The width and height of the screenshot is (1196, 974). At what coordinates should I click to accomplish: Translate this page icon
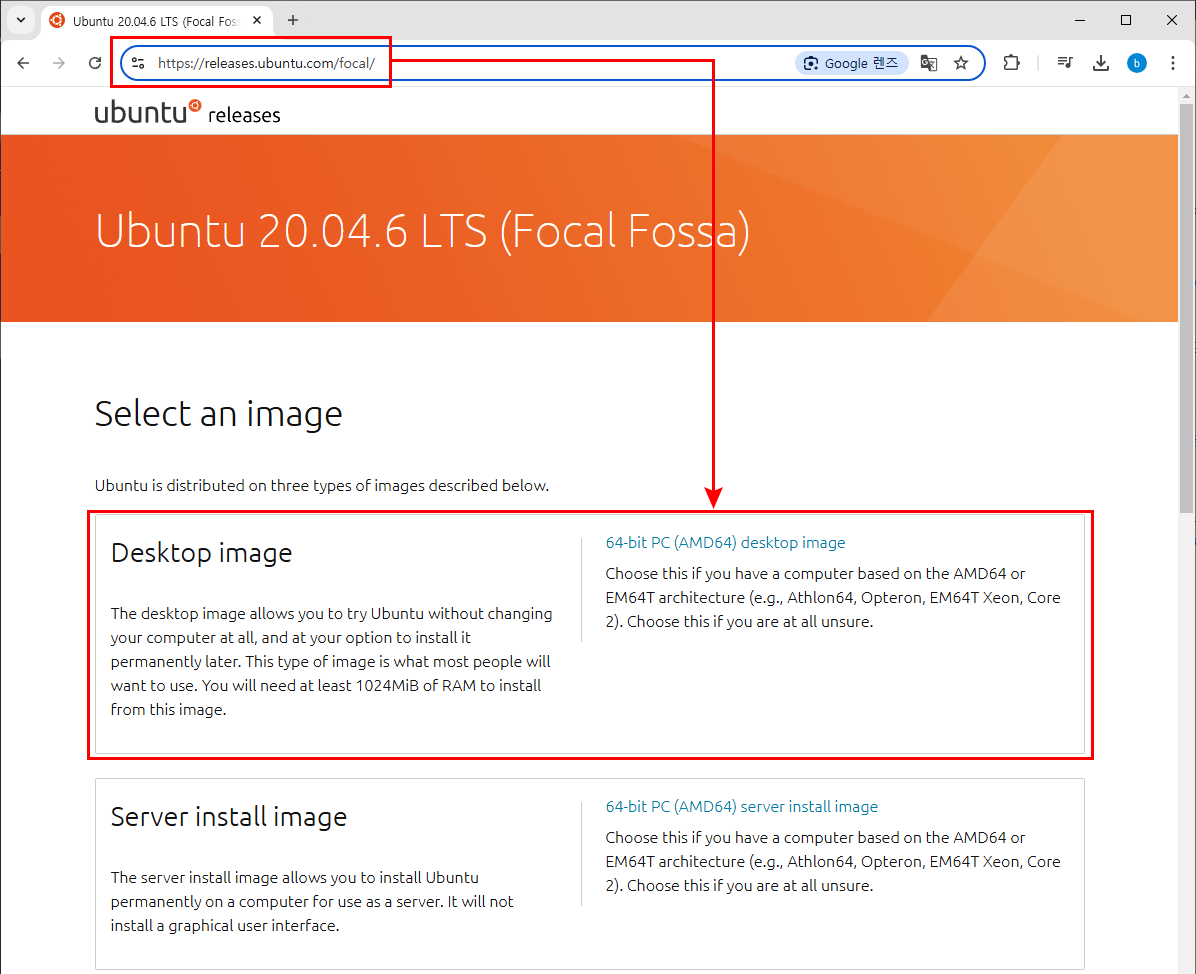[928, 63]
